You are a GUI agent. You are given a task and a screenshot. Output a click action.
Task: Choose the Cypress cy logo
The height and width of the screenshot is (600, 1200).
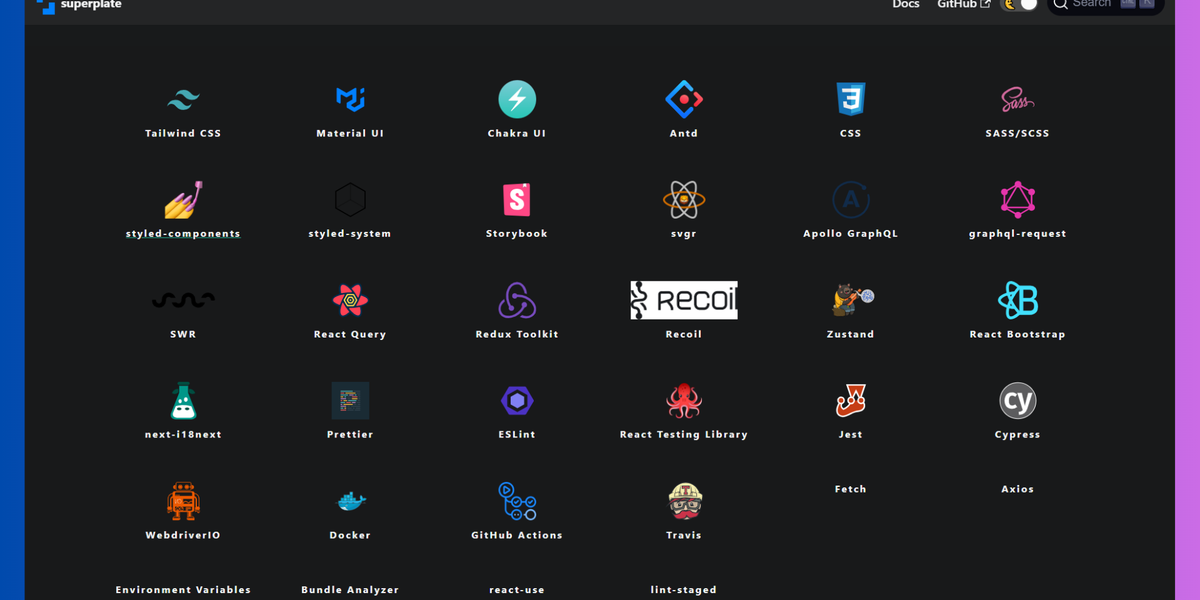pos(1018,401)
